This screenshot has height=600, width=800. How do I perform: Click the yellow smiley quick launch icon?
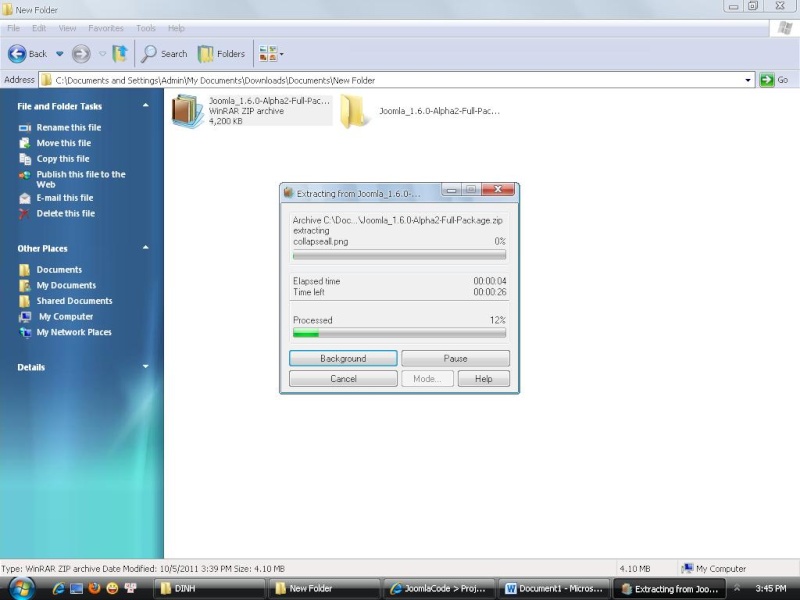tap(112, 589)
